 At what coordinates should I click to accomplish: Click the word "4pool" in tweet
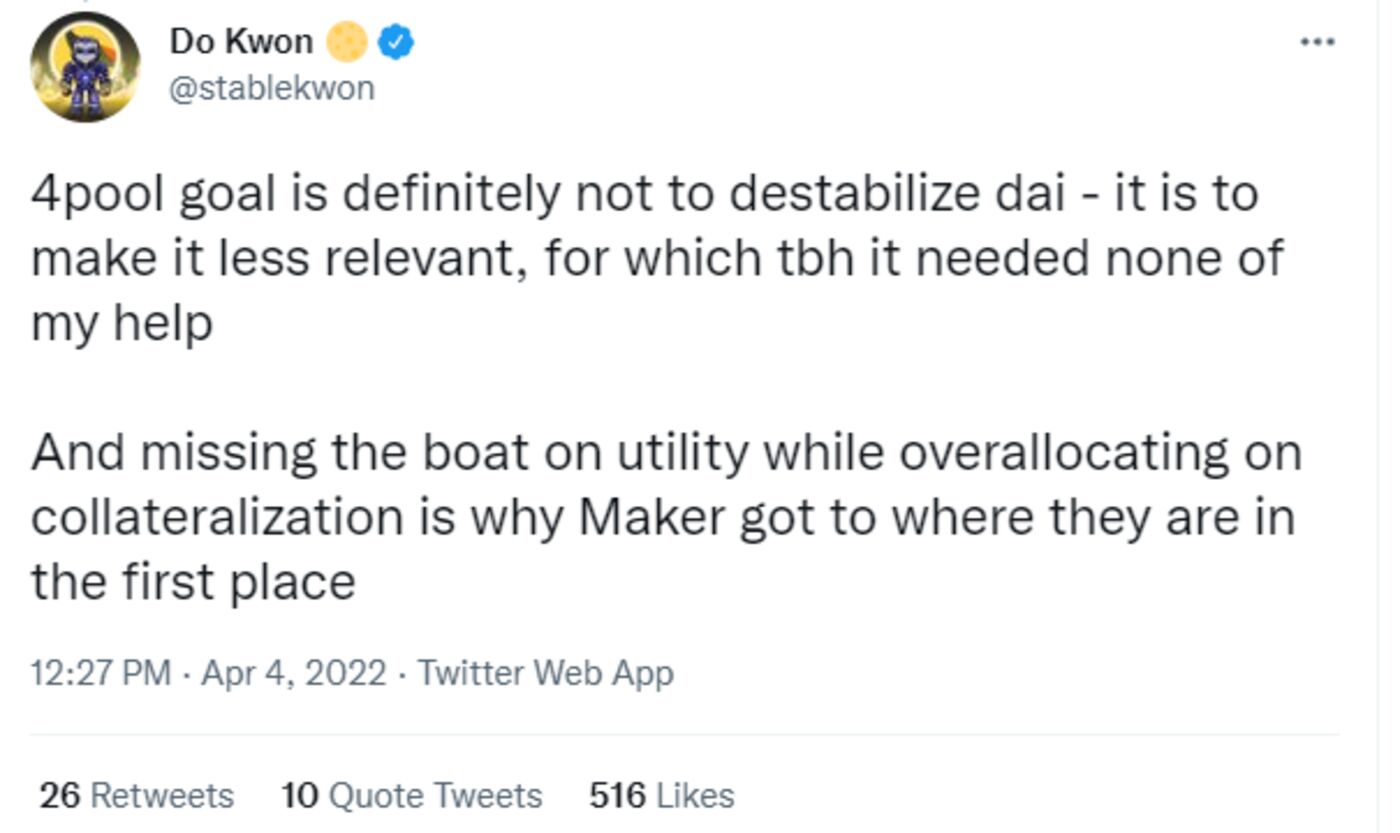coord(97,193)
